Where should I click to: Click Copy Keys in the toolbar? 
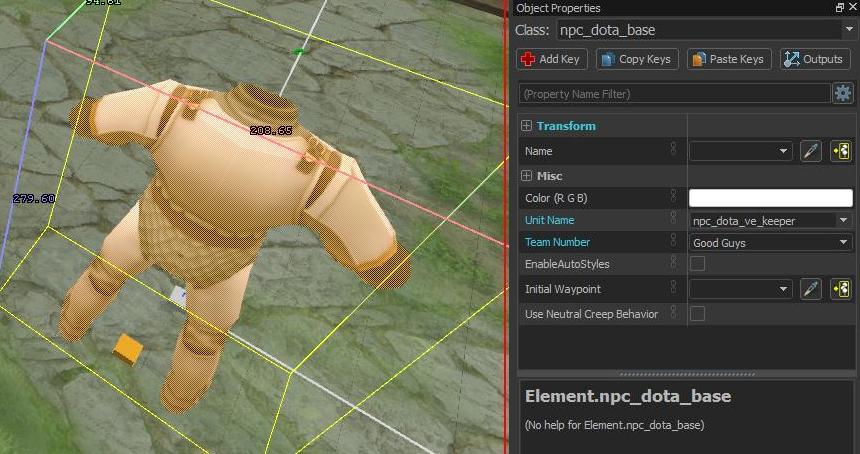(637, 59)
